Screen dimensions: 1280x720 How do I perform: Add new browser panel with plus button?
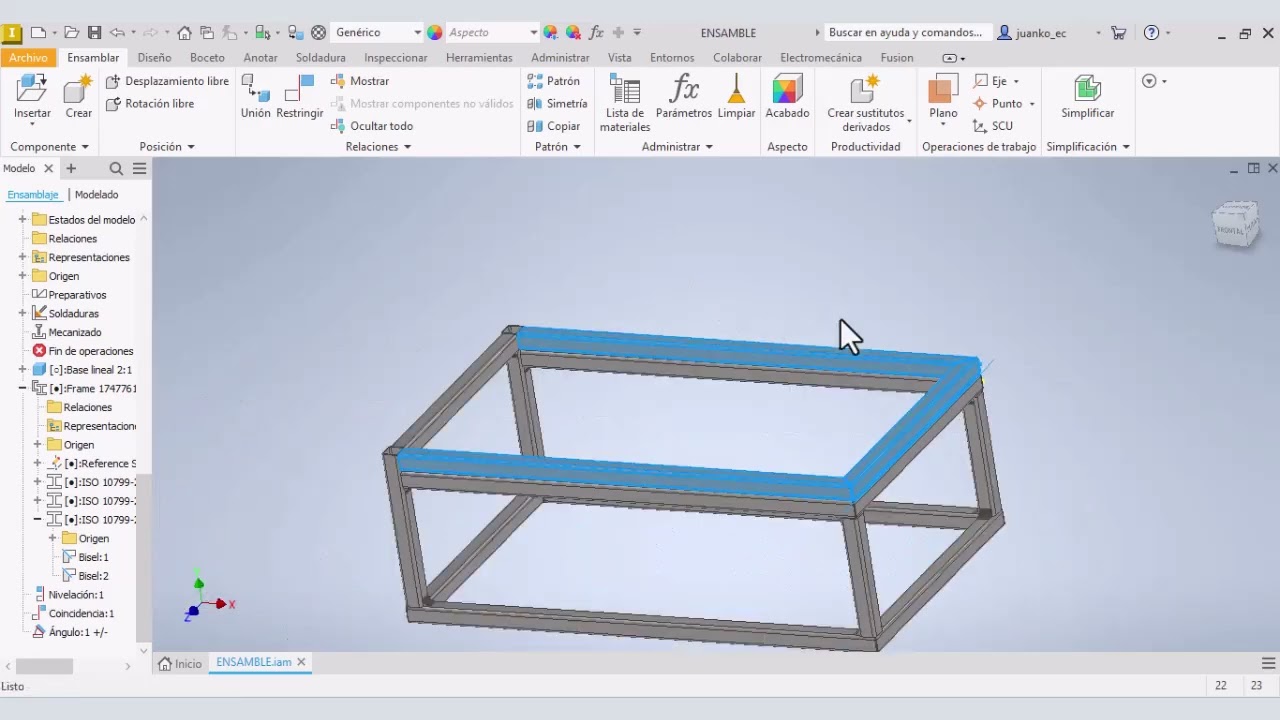tap(71, 168)
